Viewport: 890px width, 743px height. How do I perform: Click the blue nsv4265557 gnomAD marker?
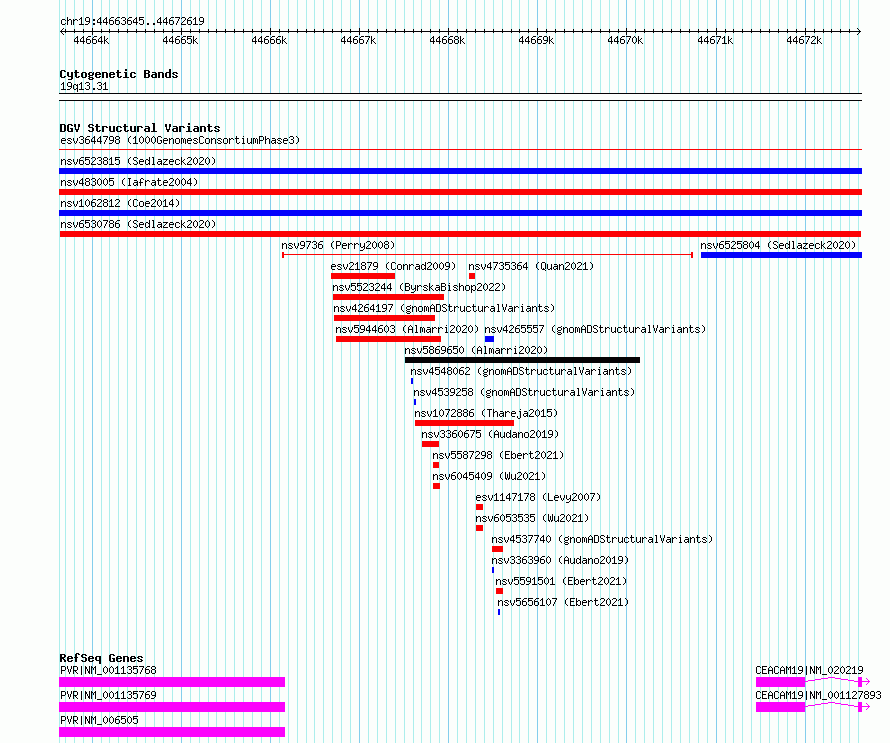[x=489, y=339]
